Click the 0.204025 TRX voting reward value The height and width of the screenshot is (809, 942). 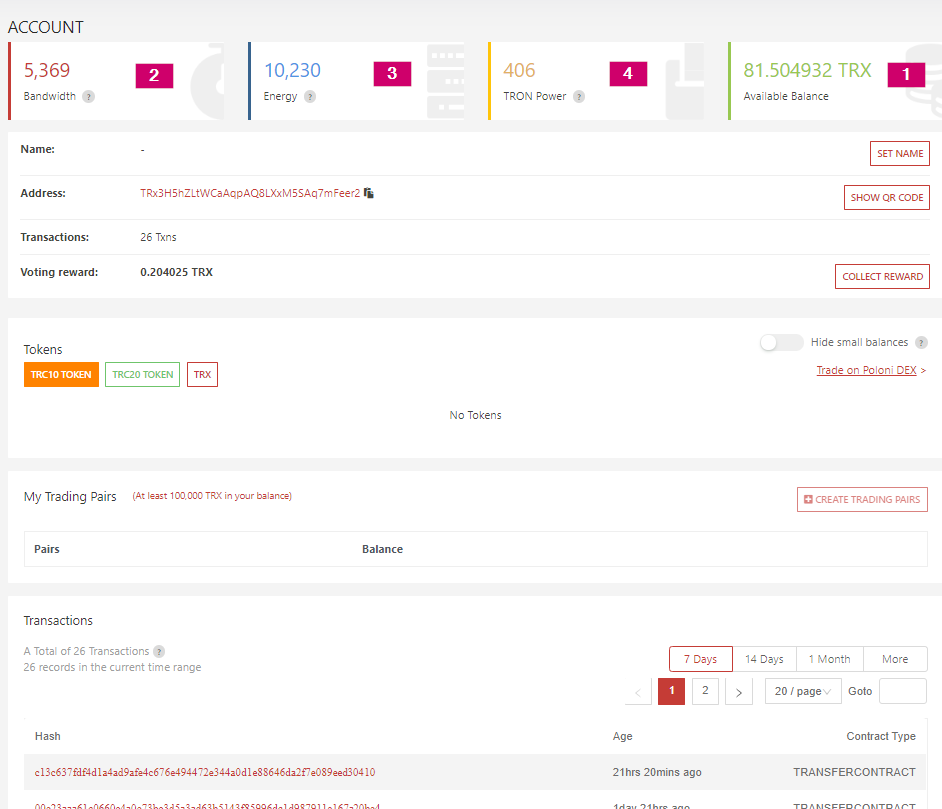tap(177, 272)
